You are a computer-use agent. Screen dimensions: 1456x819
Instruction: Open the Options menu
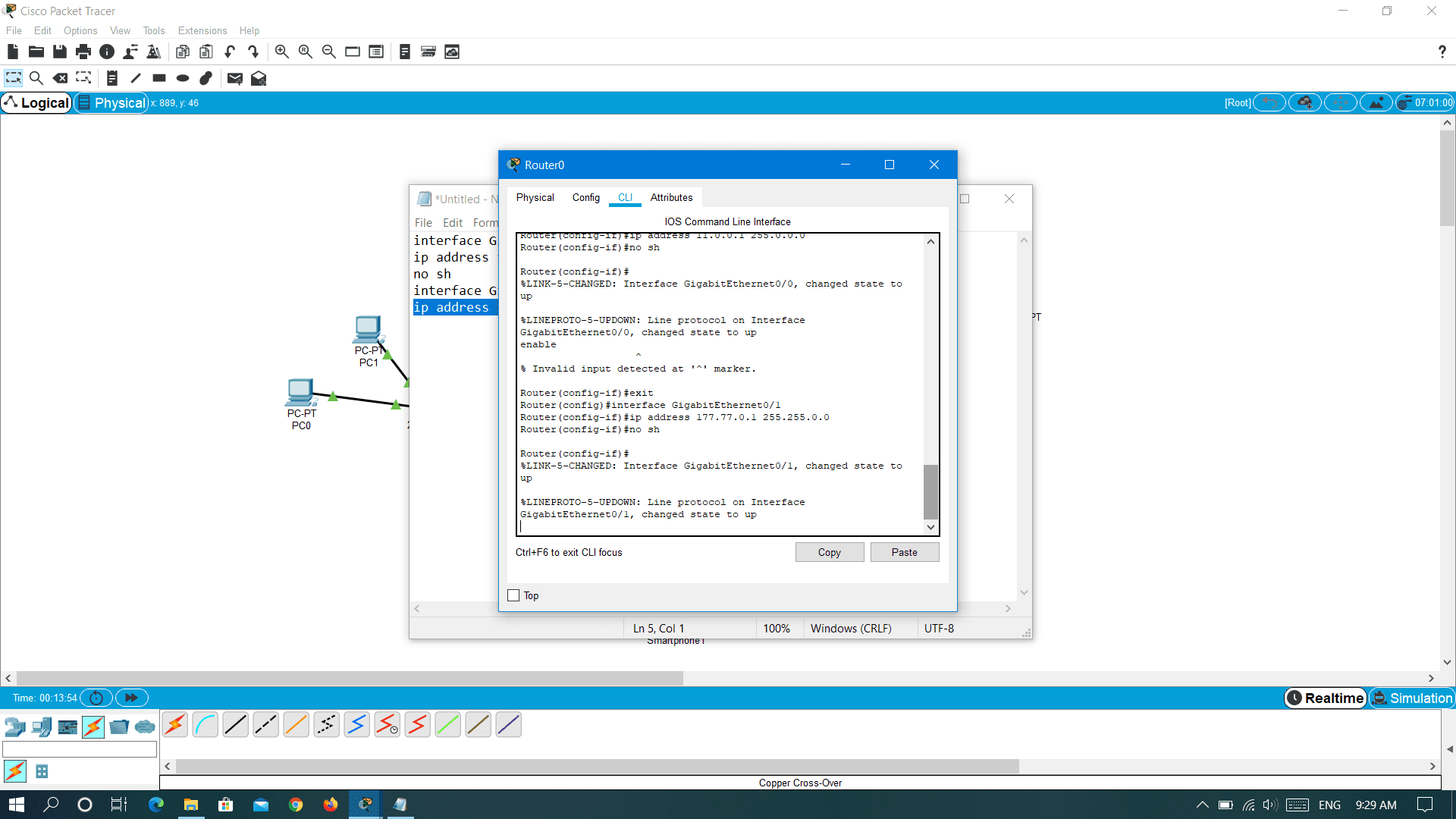tap(80, 30)
